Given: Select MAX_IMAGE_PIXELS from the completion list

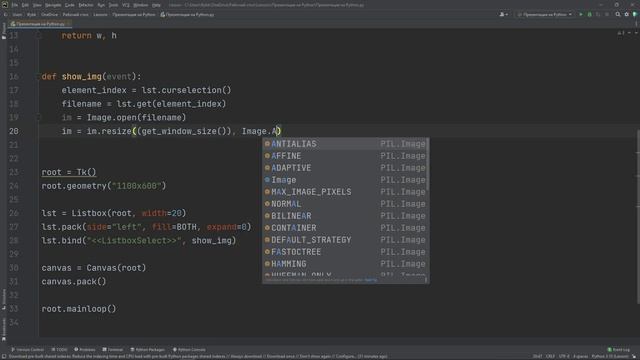Looking at the screenshot, I should click(345, 192).
